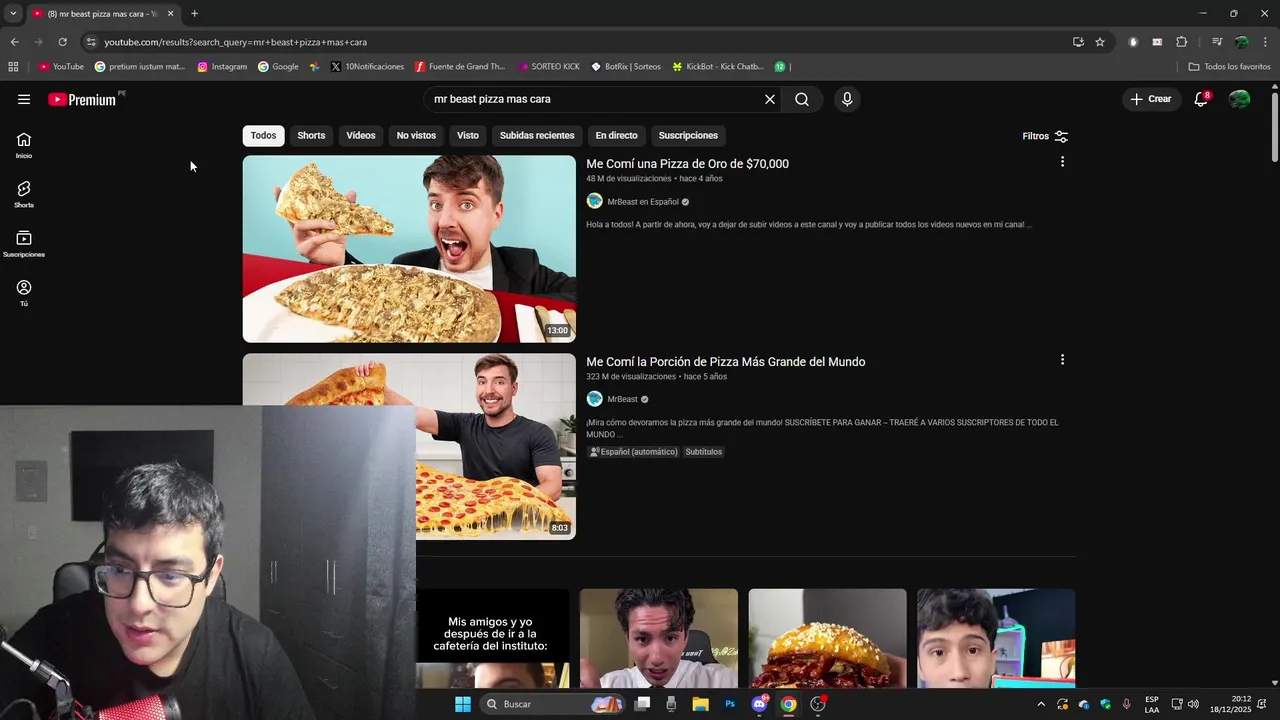1280x720 pixels.
Task: Open video Me Comí una Pizza de Oro title
Action: coord(687,164)
